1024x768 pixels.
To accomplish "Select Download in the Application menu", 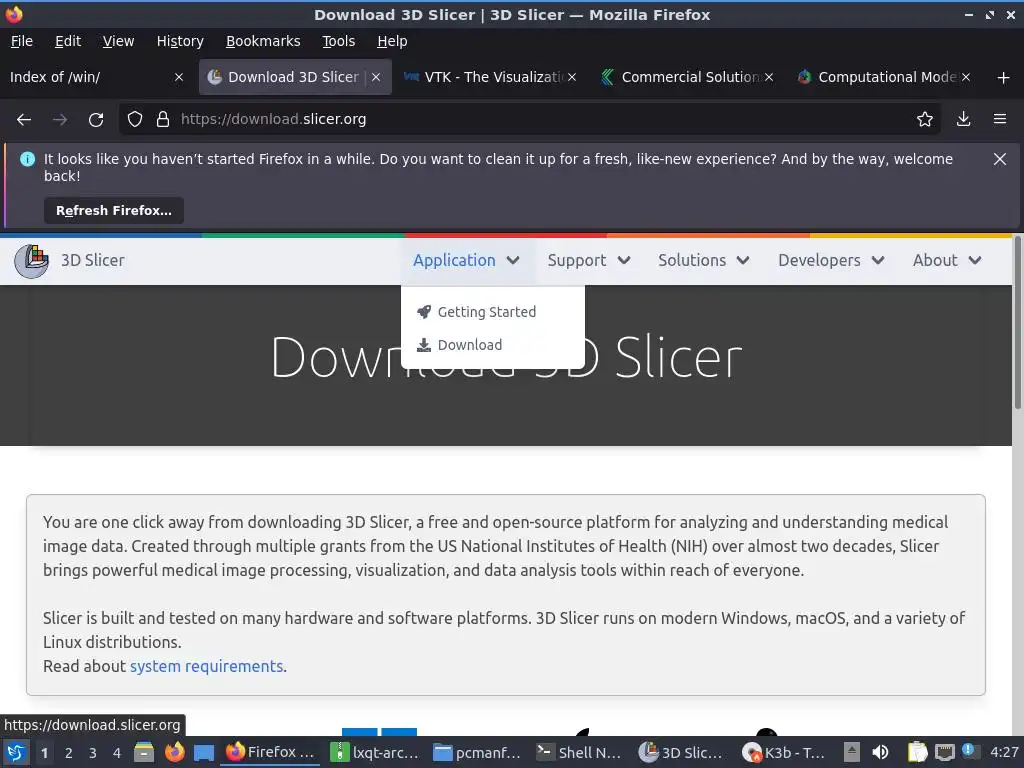I will 460,345.
